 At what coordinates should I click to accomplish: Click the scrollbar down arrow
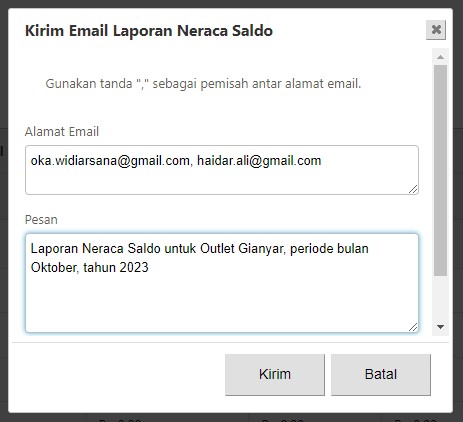tap(440, 327)
